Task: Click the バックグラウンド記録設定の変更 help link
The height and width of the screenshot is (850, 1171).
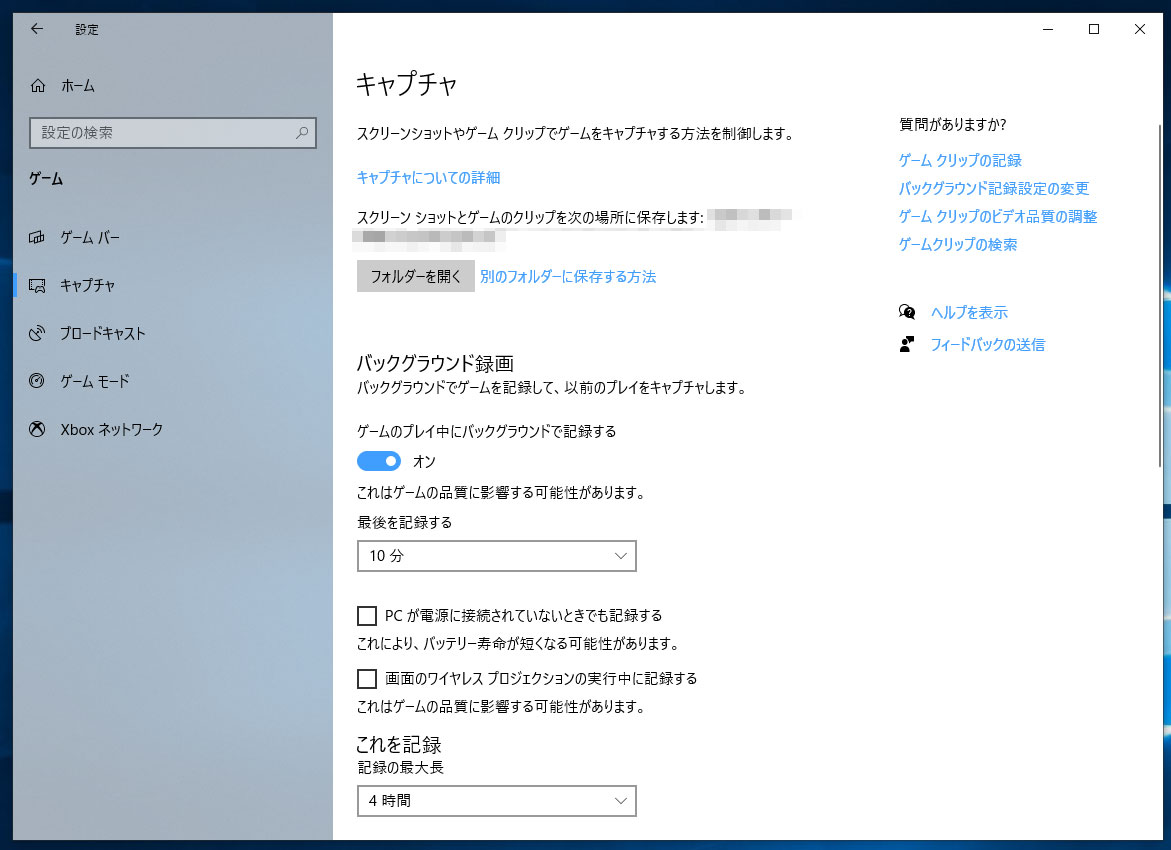Action: 994,188
